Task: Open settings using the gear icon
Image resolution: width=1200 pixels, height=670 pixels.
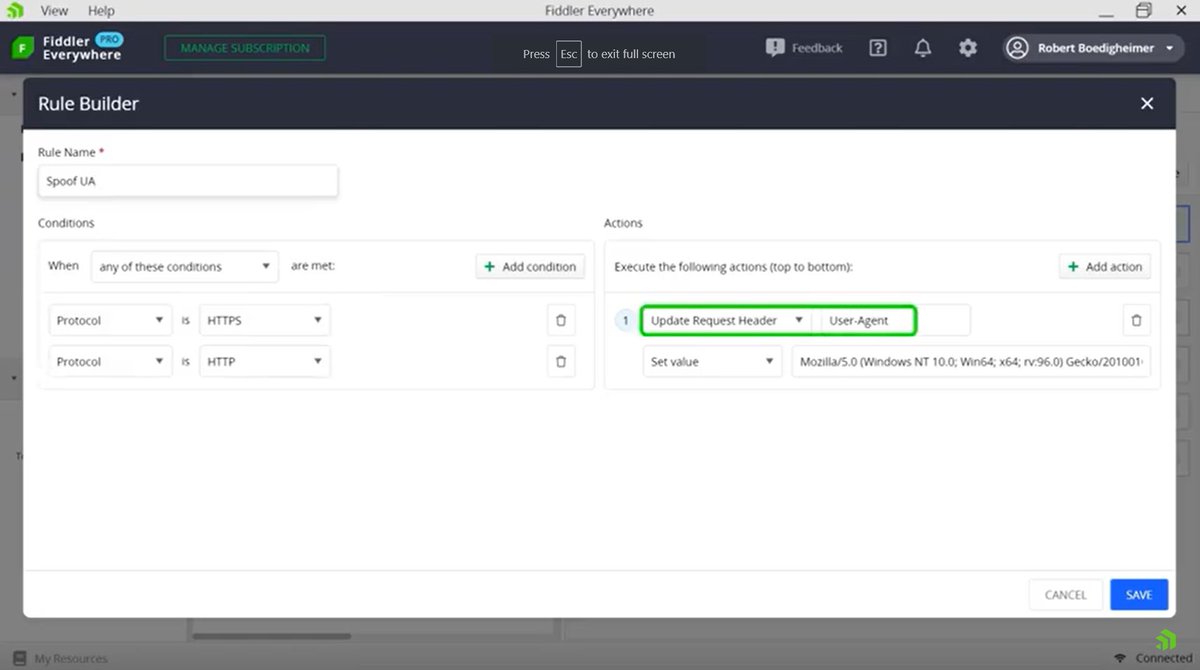Action: [x=967, y=47]
